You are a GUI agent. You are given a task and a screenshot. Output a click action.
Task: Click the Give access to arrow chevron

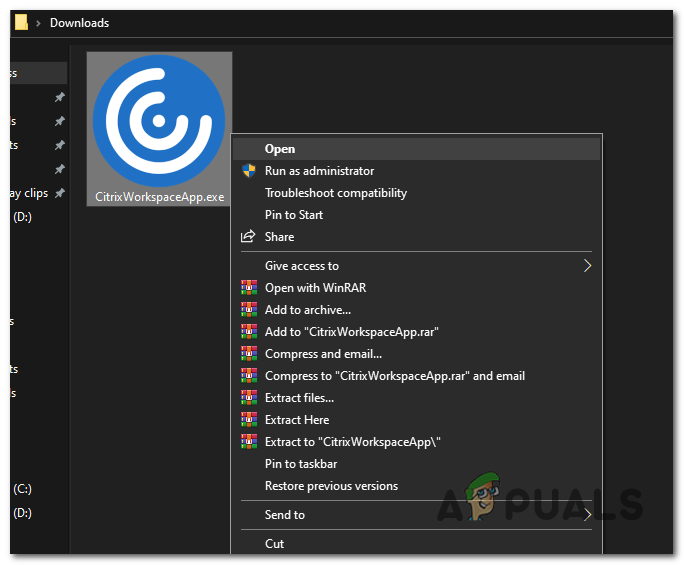[588, 266]
